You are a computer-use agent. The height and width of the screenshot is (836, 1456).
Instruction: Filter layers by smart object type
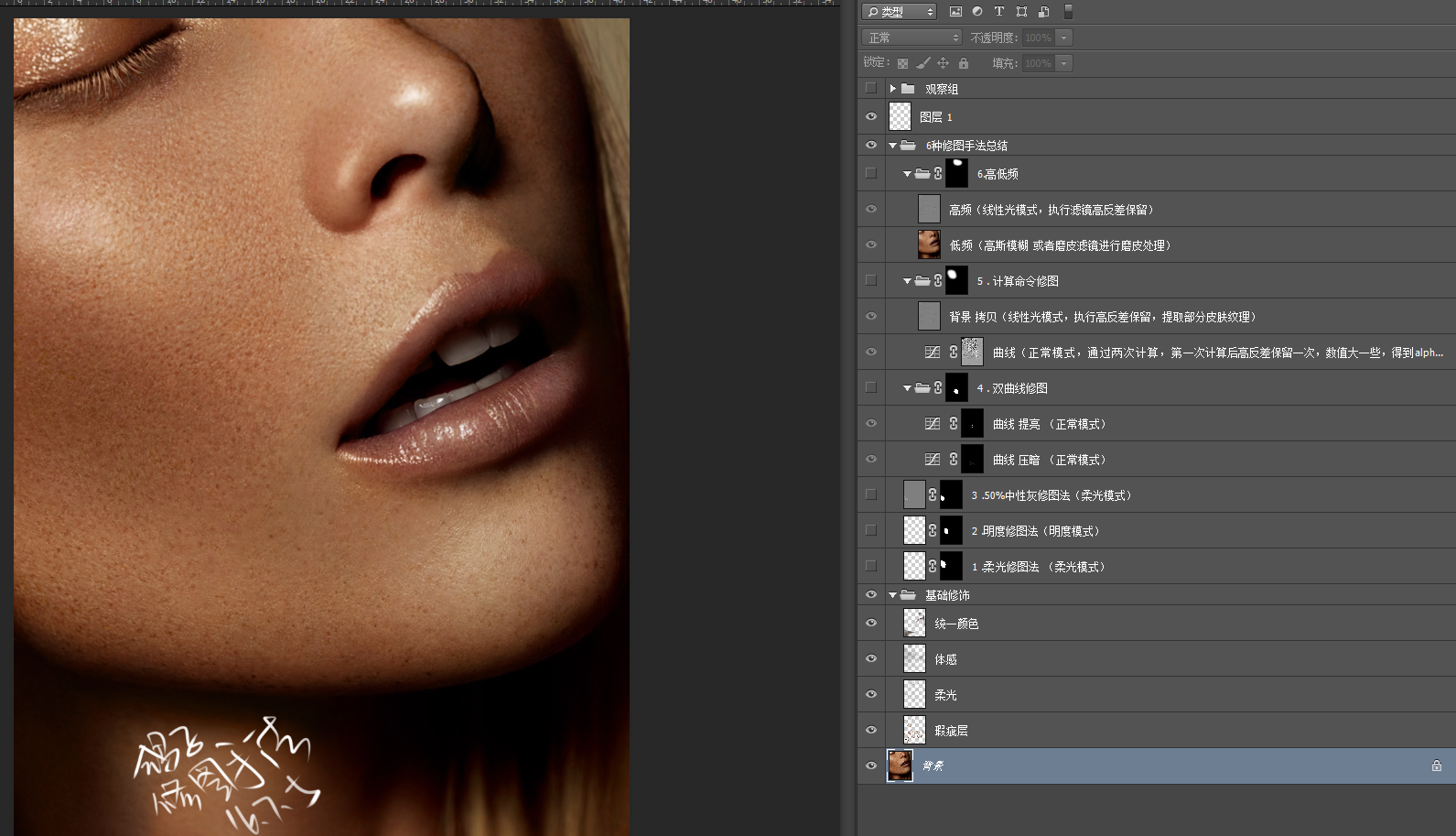(x=1043, y=12)
